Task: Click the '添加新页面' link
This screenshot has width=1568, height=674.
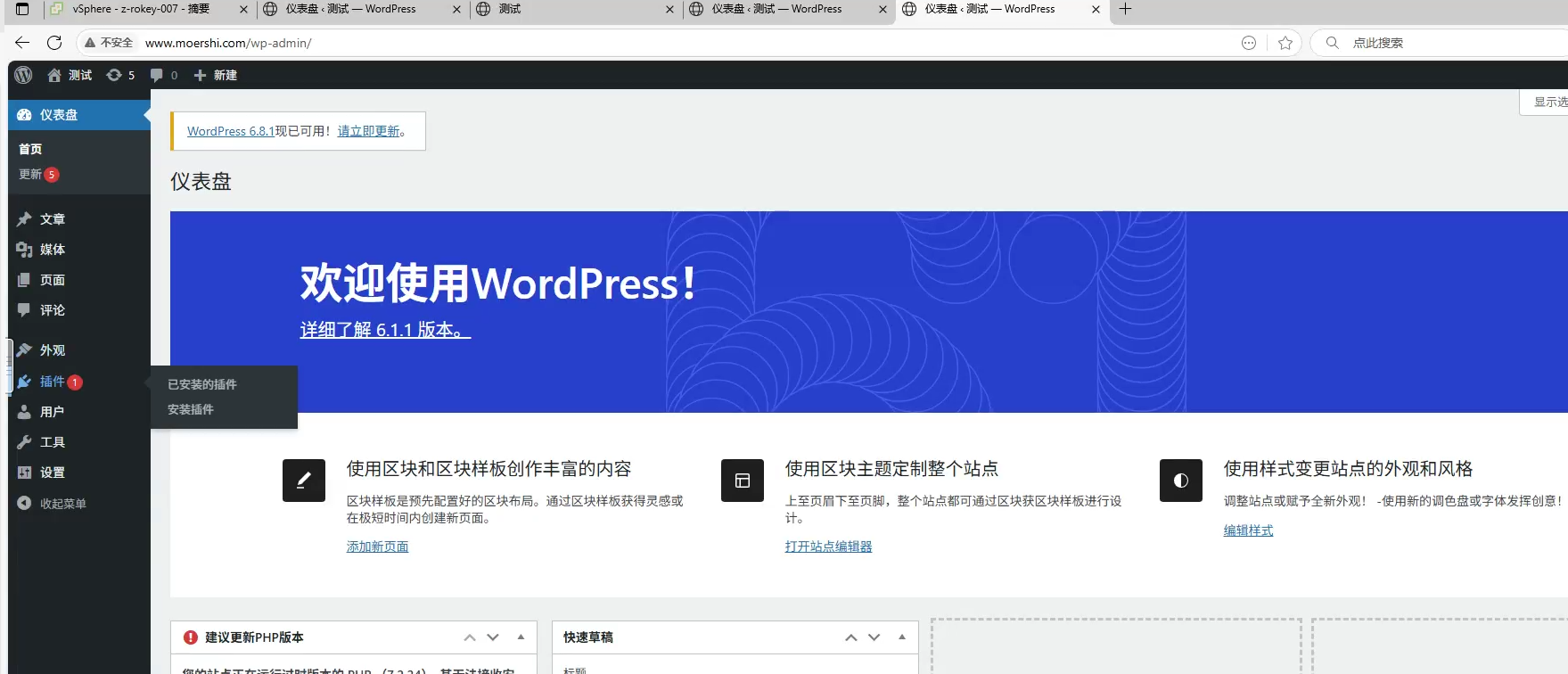Action: [378, 547]
